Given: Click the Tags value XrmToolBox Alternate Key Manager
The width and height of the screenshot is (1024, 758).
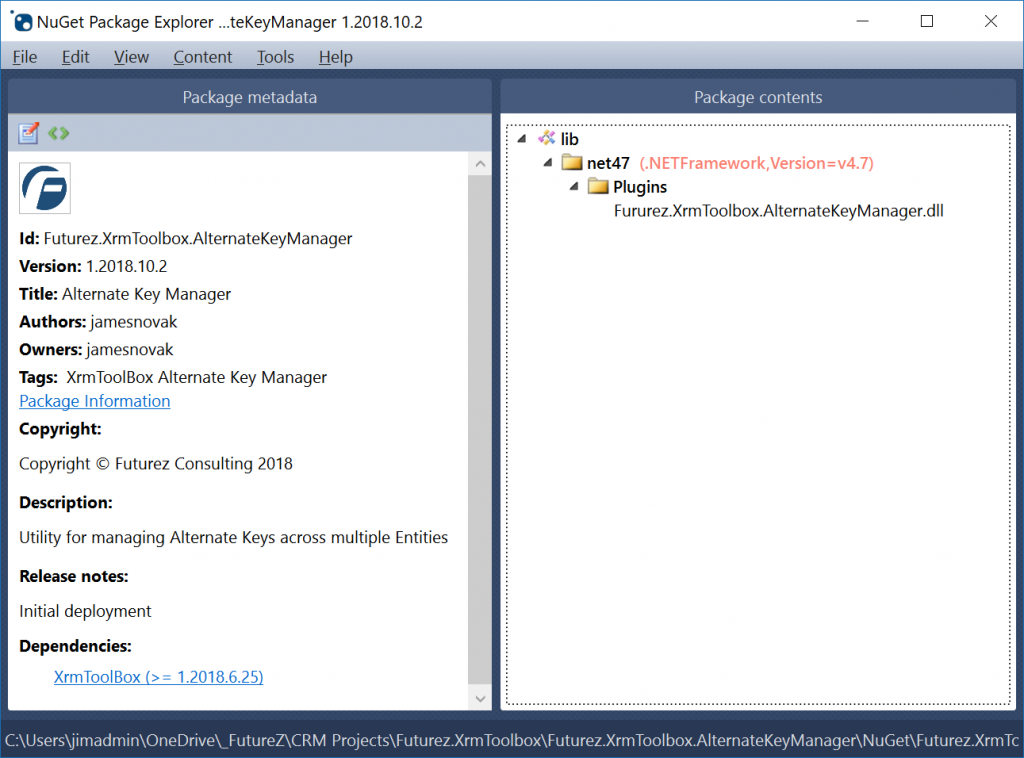Looking at the screenshot, I should click(x=197, y=377).
